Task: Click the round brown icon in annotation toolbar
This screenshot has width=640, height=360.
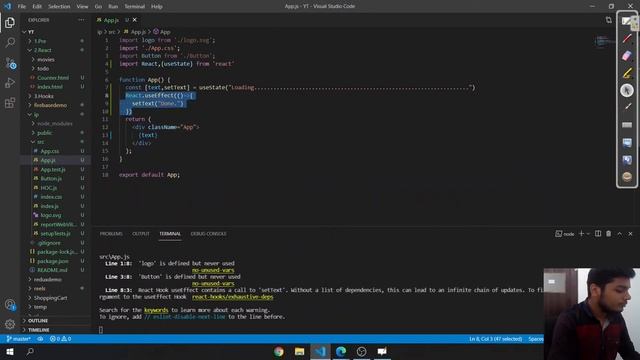Action: [x=627, y=177]
